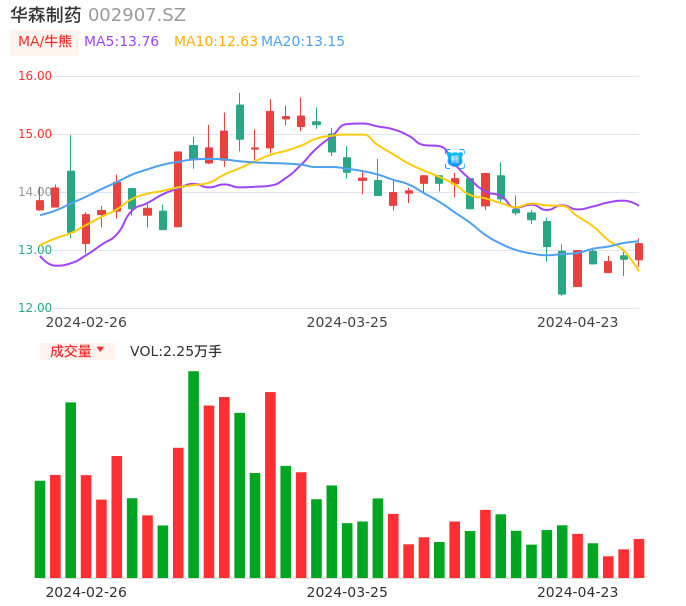Select the MA/牛熊 indicator tab
The width and height of the screenshot is (686, 606).
click(45, 42)
